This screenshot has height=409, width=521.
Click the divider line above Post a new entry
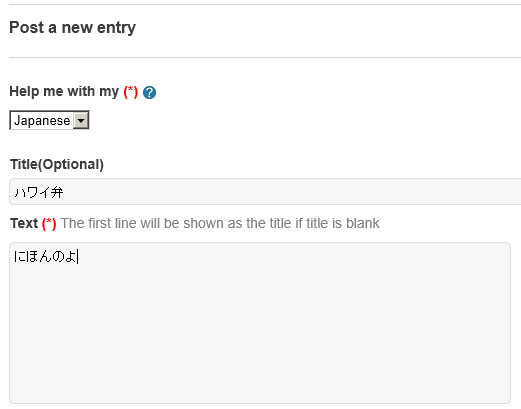point(265,5)
